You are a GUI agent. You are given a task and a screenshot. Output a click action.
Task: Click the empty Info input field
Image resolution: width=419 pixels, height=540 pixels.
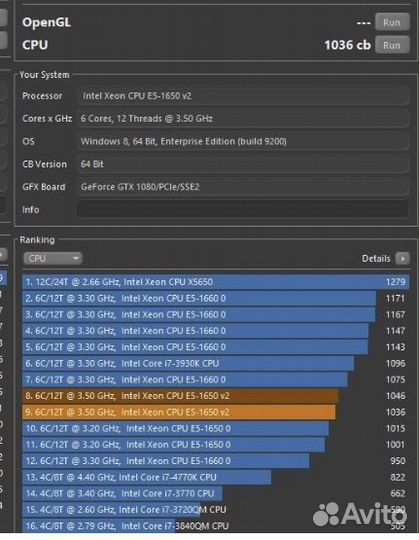[243, 209]
